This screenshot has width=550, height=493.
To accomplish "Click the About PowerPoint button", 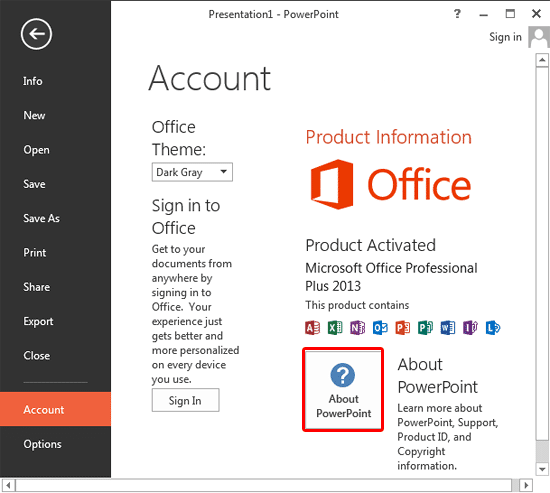I will point(343,389).
